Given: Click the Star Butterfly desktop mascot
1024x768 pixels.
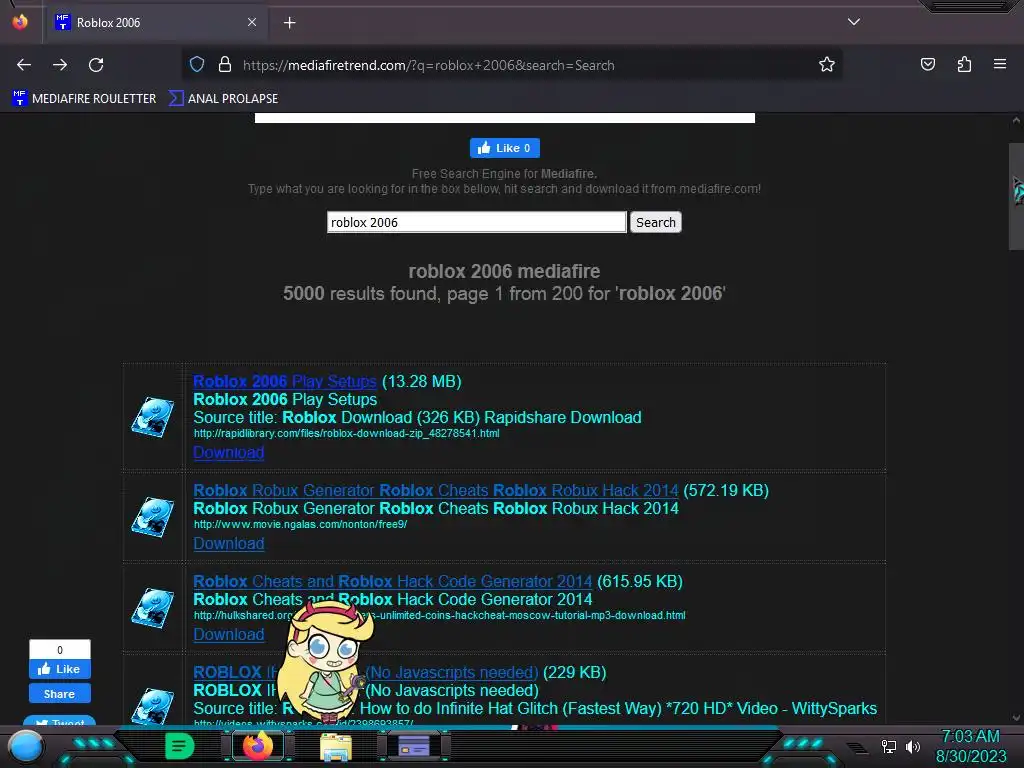Looking at the screenshot, I should 325,661.
